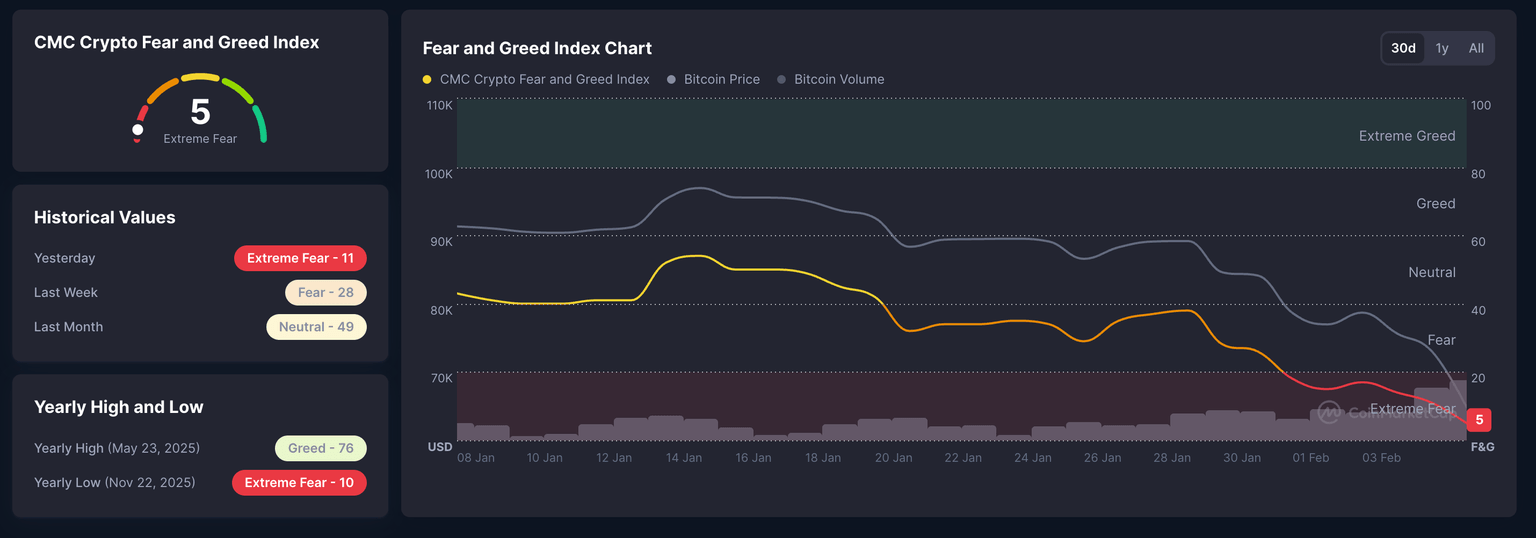Viewport: 1536px width, 538px height.
Task: Click the CoinMarketCap watermark logo on chart
Action: click(x=1329, y=411)
